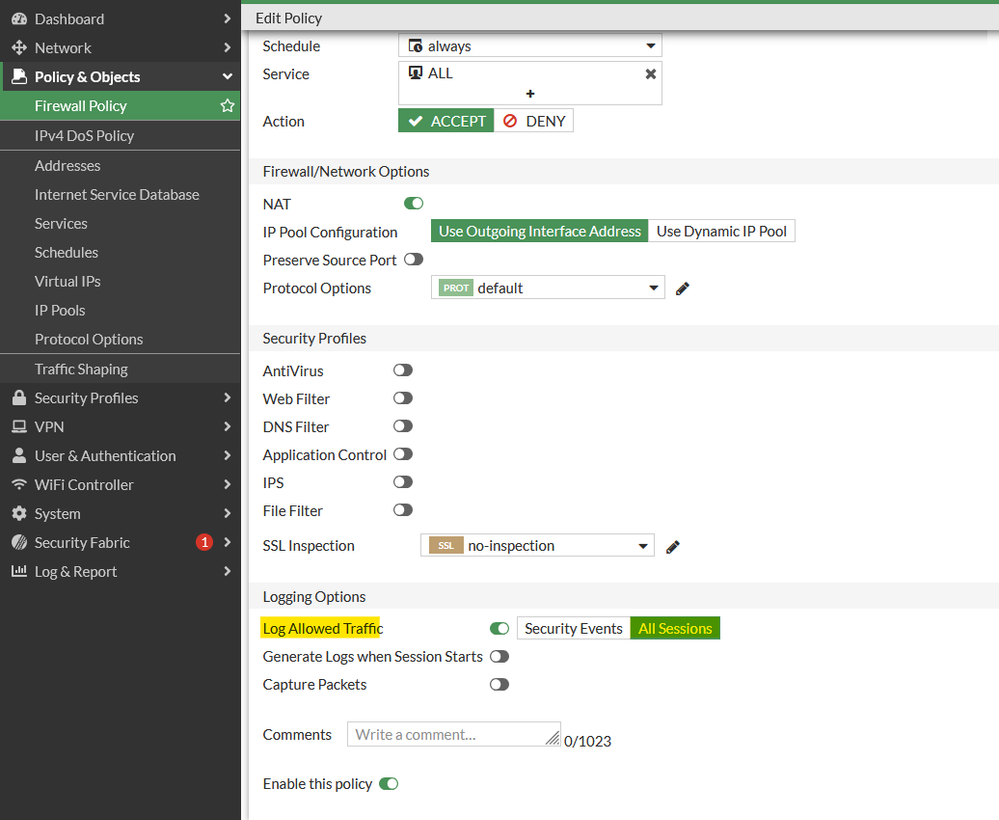
Task: Click the Log & Report chart icon
Action: coord(19,571)
